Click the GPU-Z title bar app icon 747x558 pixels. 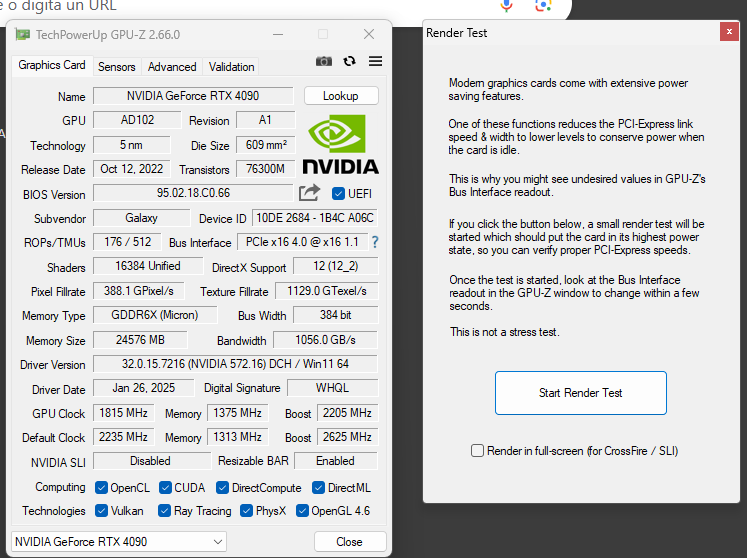click(x=22, y=34)
